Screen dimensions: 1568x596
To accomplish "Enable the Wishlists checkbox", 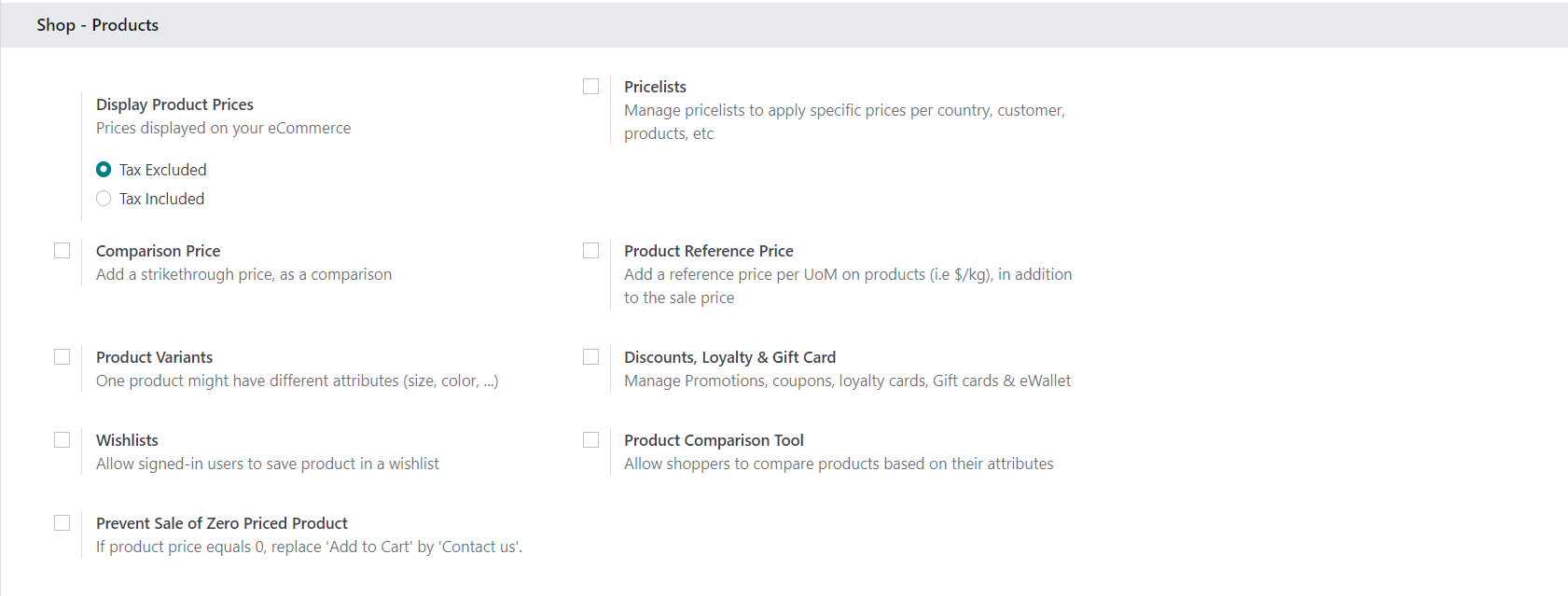I will pos(62,440).
